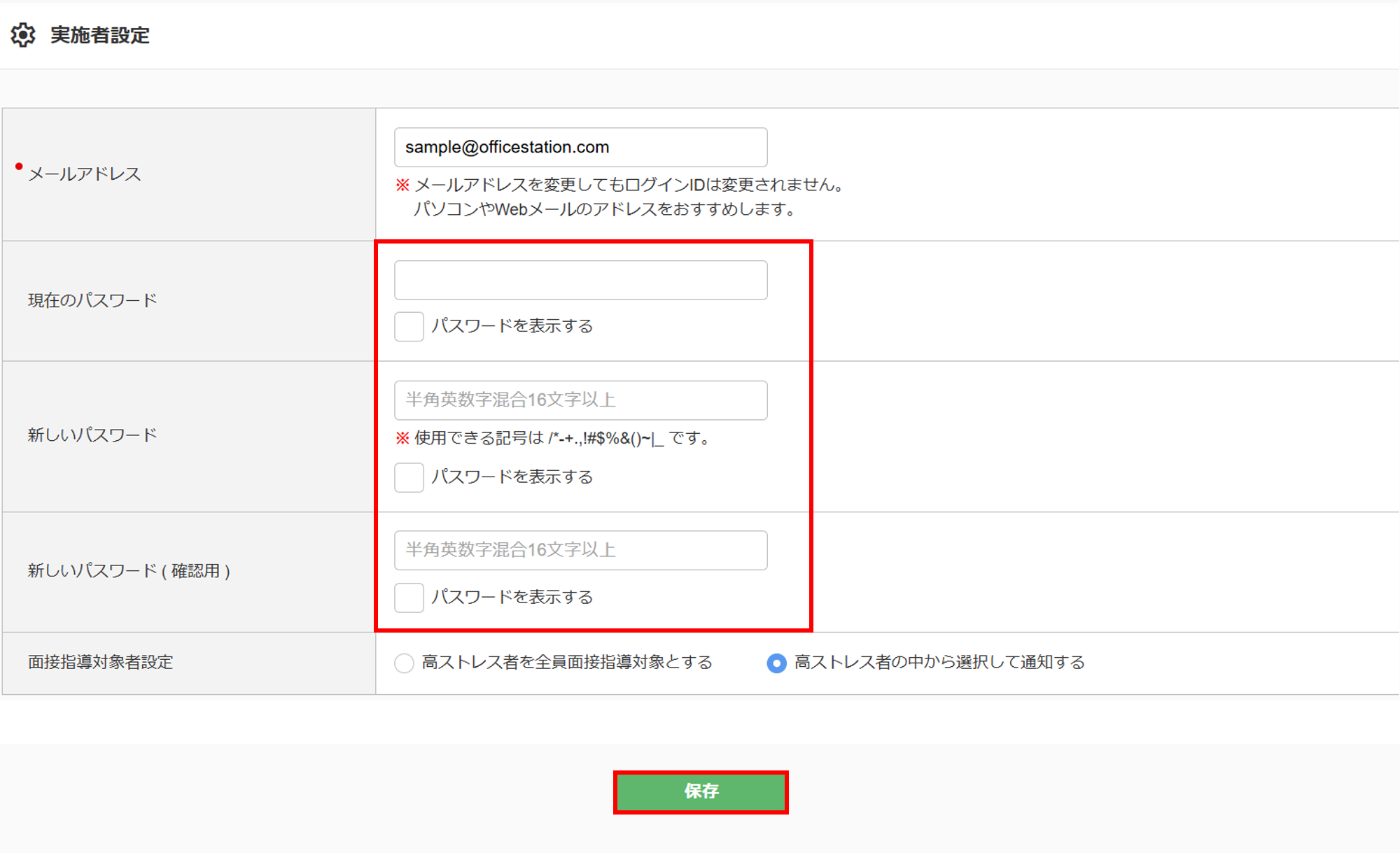
Task: Click the 面接指導対象者設定 row label
Action: click(x=100, y=662)
